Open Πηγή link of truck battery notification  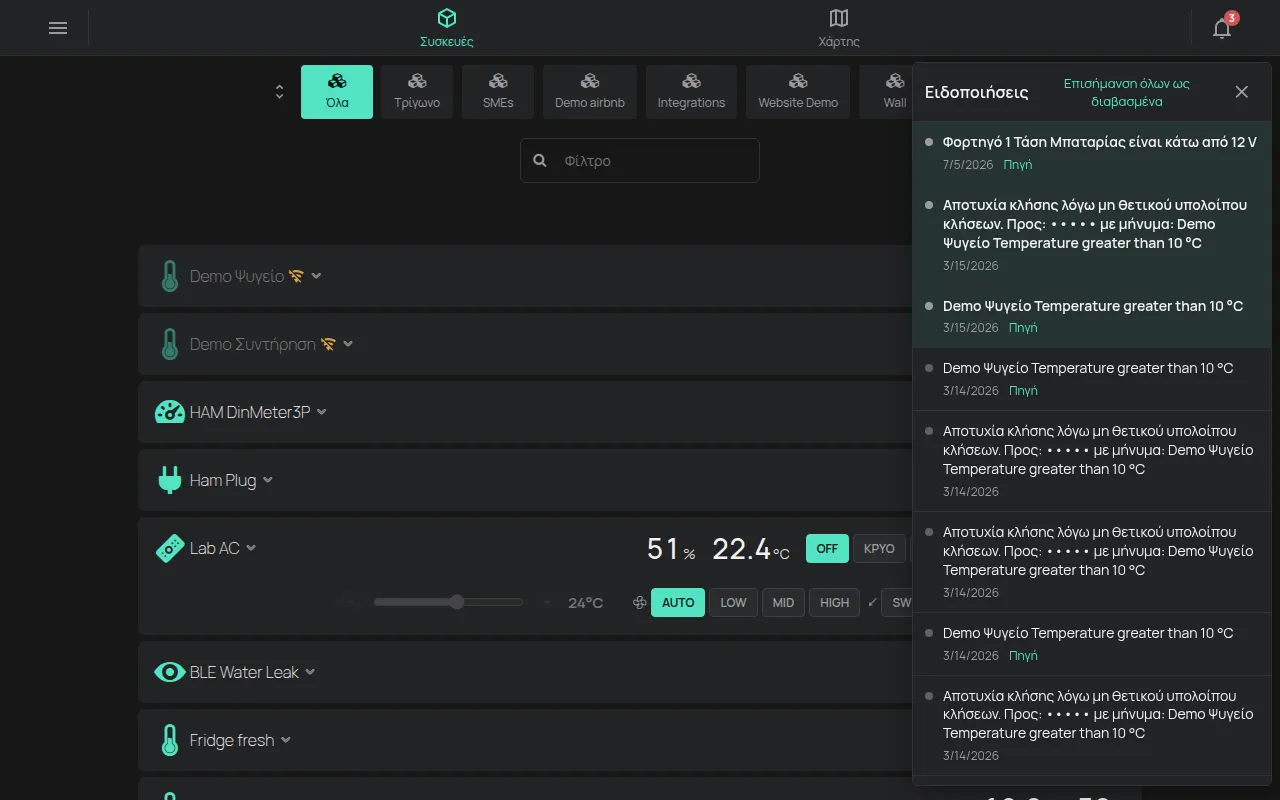click(1018, 164)
